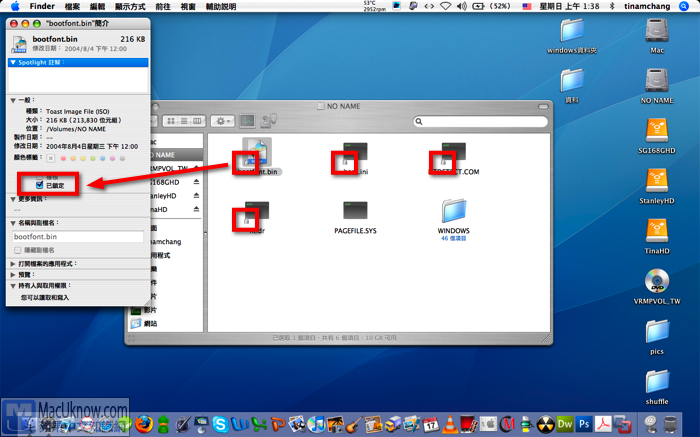
Task: Toggle the 已鎖定 locked checkbox
Action: [40, 185]
